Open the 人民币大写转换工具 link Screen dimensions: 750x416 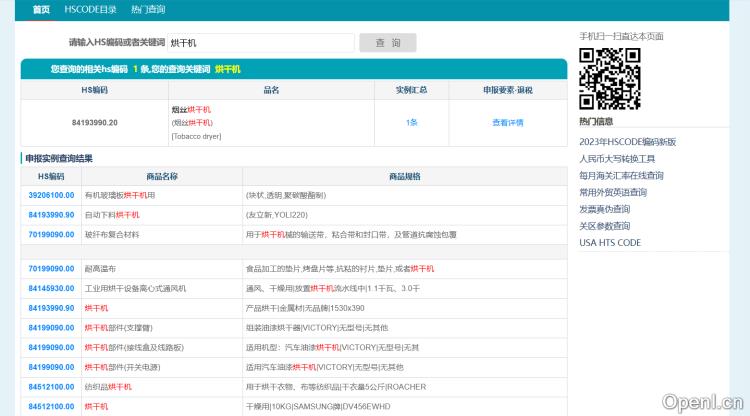tap(617, 158)
